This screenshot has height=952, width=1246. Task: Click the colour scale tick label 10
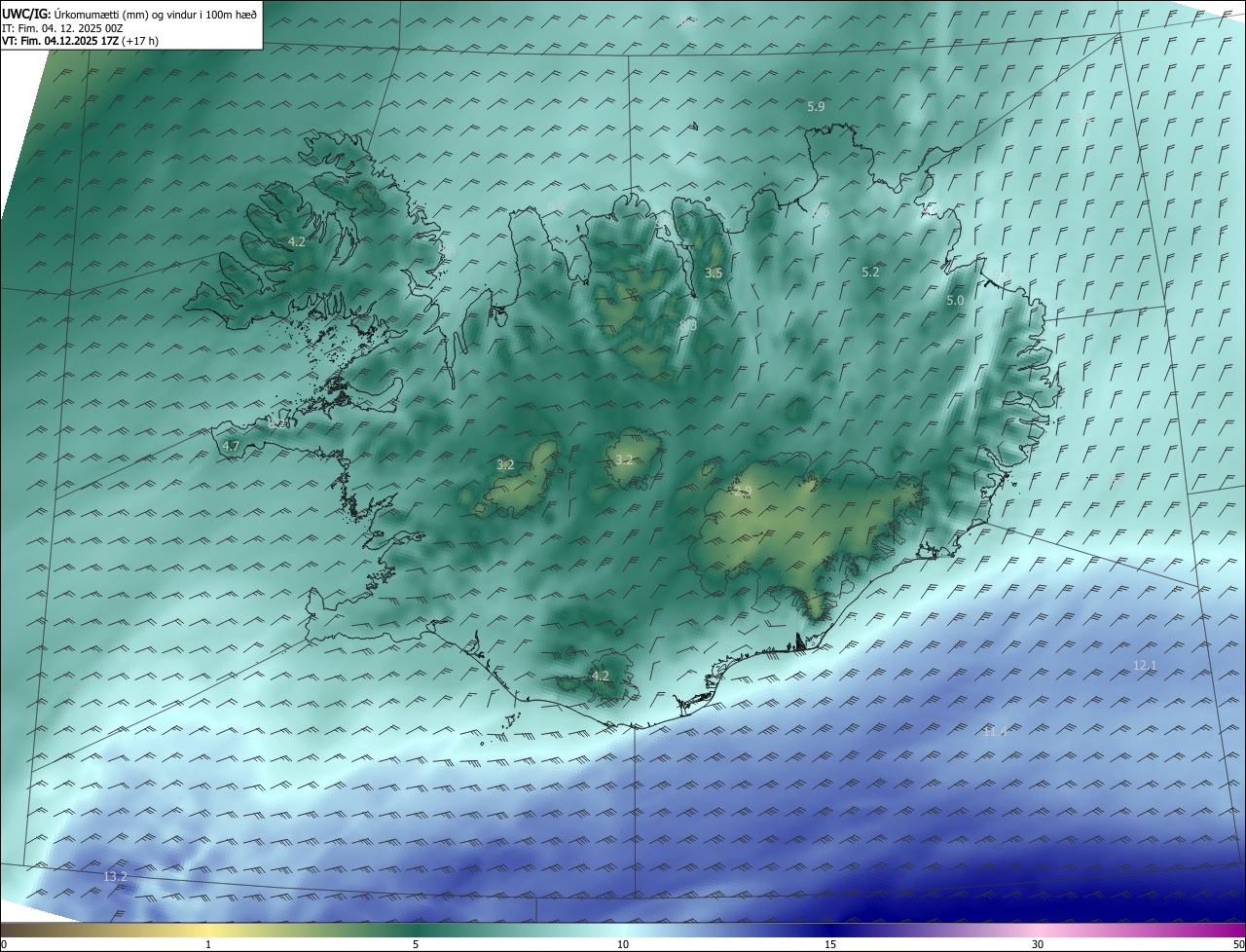tap(623, 944)
